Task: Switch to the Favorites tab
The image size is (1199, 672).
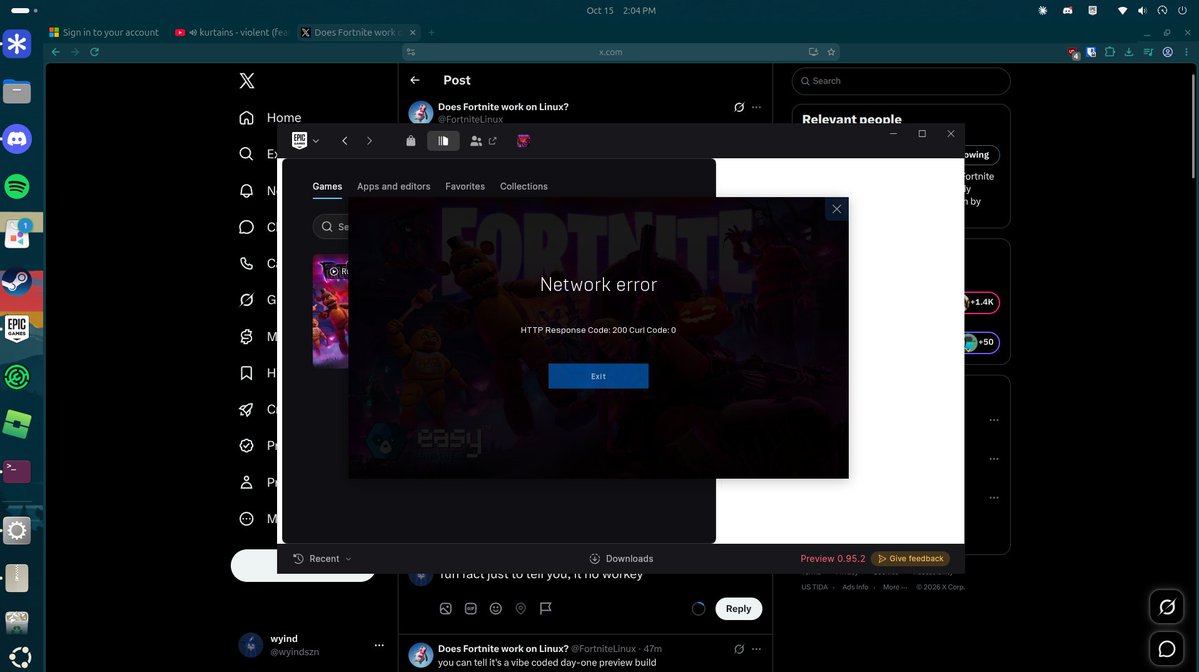Action: [465, 187]
